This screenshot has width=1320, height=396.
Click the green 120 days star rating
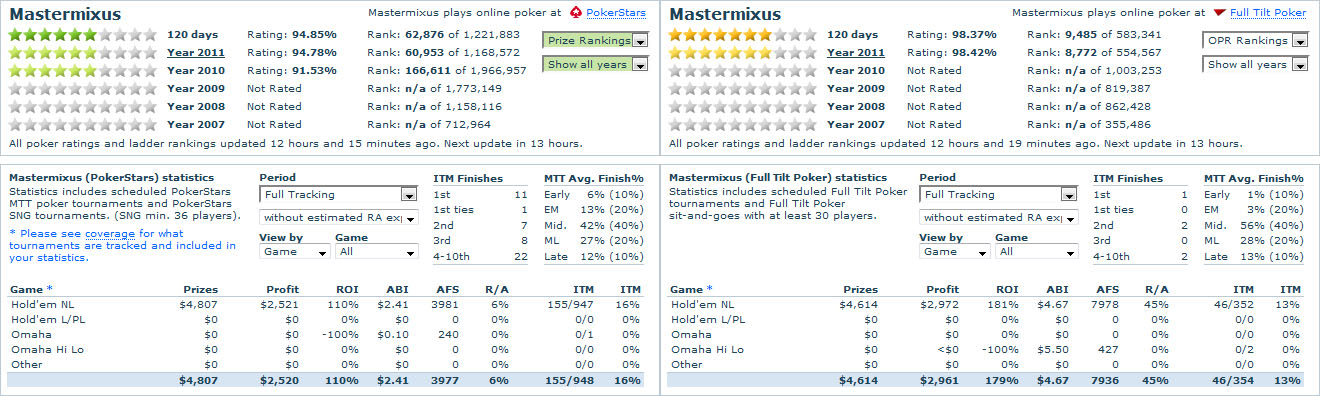coord(83,35)
